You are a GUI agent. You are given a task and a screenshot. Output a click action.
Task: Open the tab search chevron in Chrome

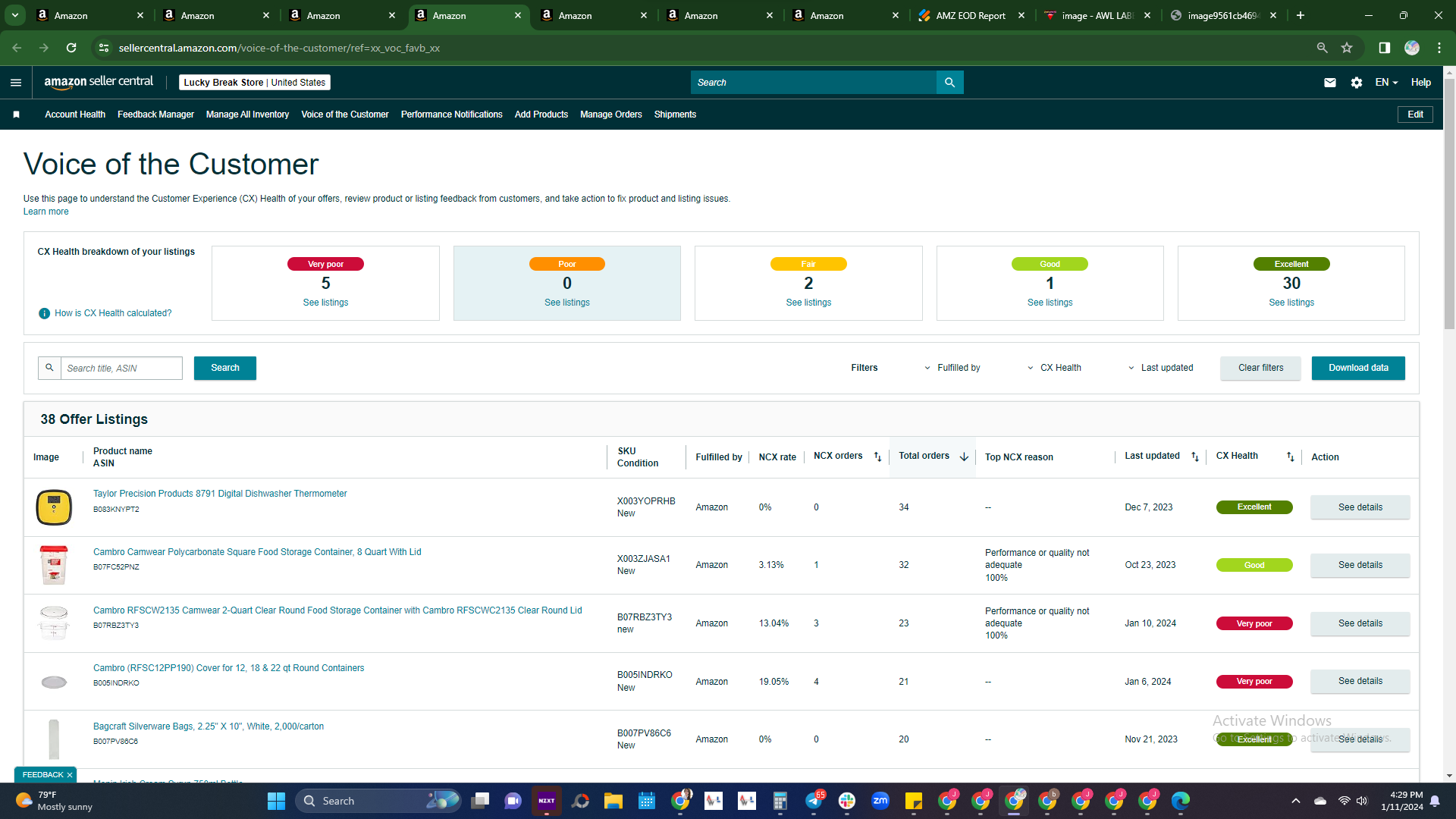(x=15, y=15)
